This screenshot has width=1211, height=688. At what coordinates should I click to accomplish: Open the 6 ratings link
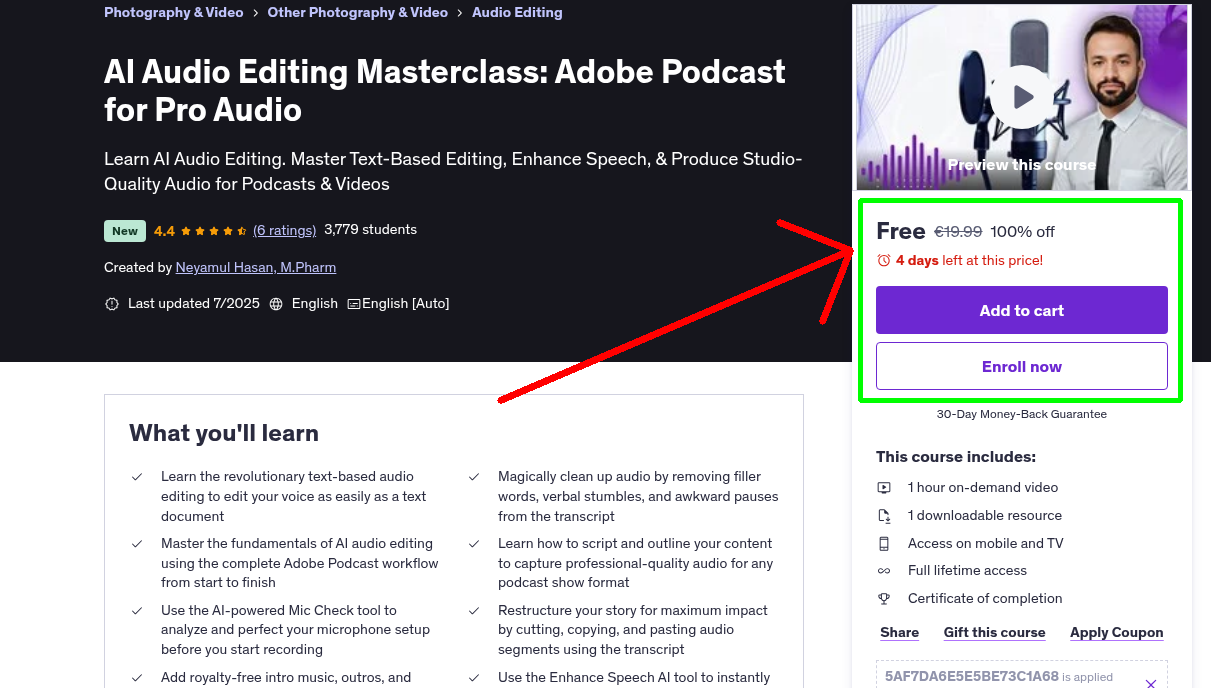click(285, 230)
